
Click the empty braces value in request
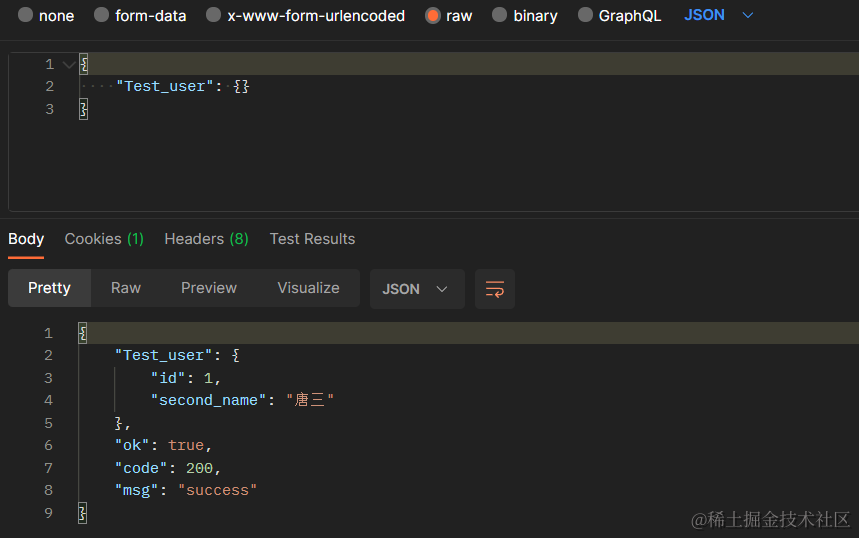click(242, 87)
